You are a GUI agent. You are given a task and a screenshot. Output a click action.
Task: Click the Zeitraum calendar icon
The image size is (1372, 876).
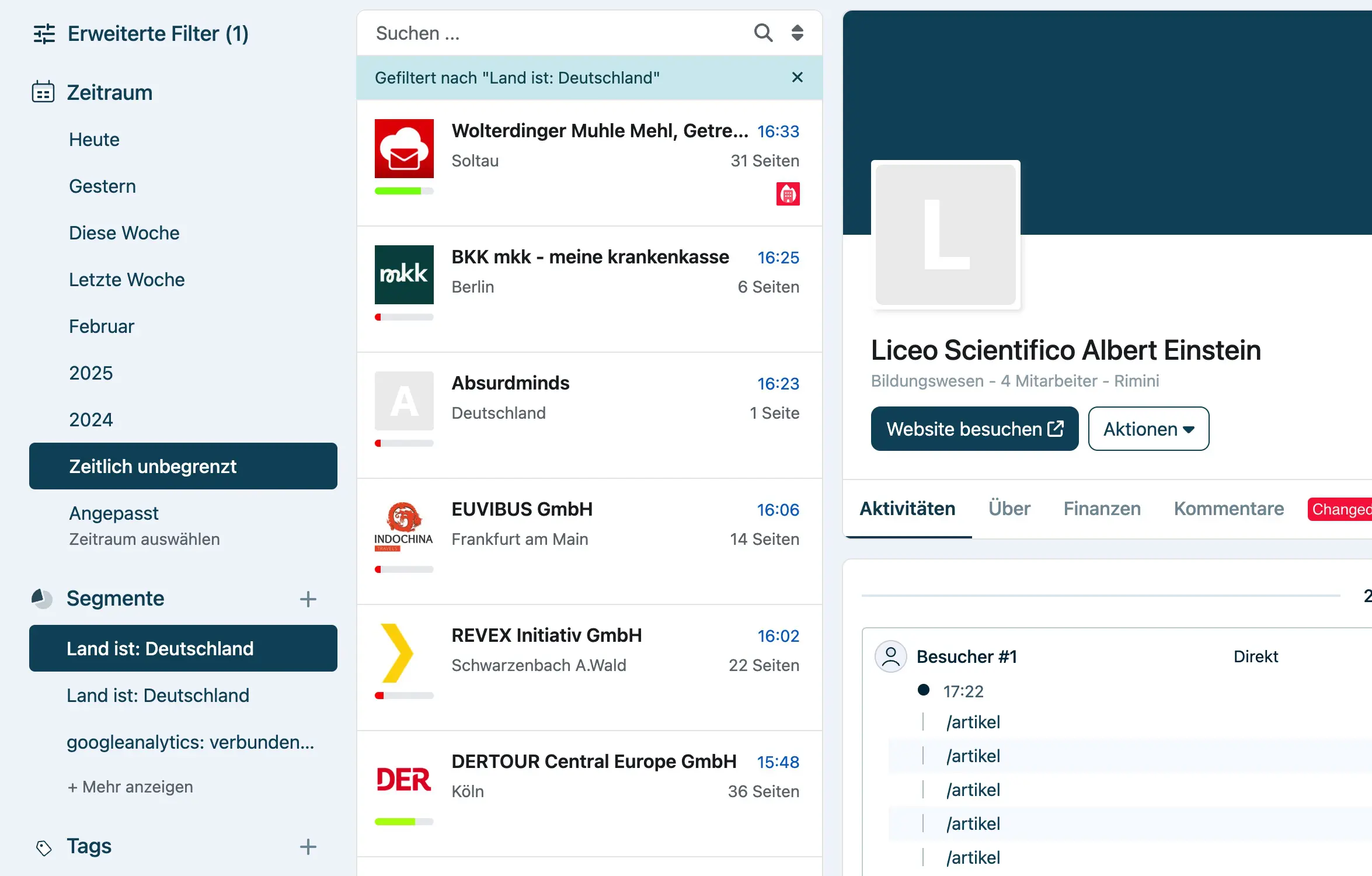(x=41, y=92)
